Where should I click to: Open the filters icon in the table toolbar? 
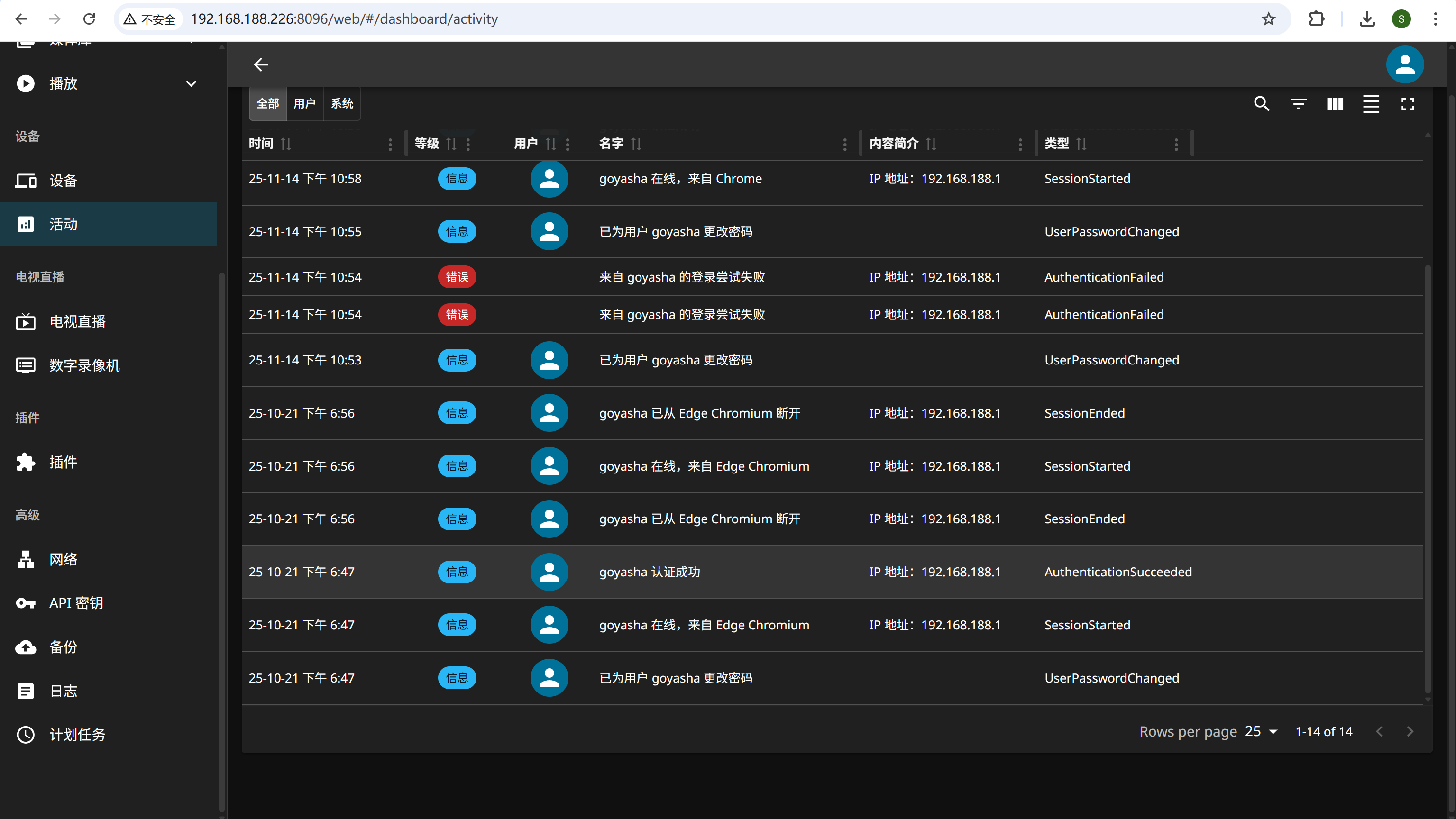tap(1298, 104)
